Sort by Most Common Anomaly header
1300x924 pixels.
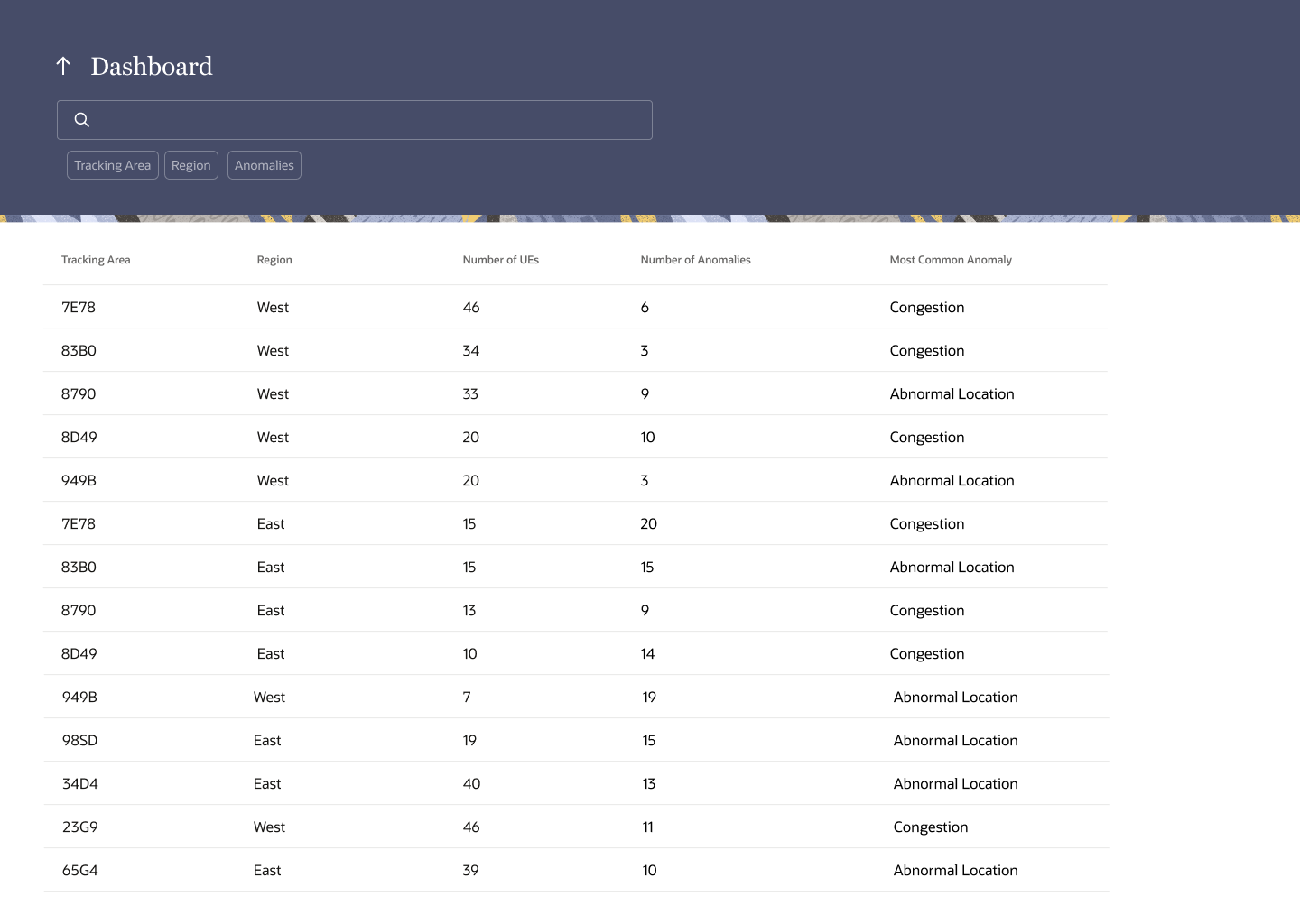[x=951, y=260]
